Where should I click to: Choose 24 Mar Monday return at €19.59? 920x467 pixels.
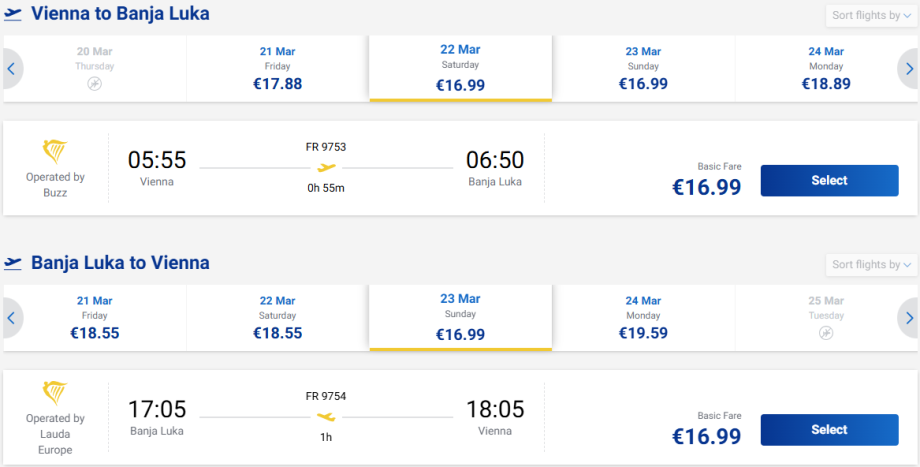click(x=643, y=318)
